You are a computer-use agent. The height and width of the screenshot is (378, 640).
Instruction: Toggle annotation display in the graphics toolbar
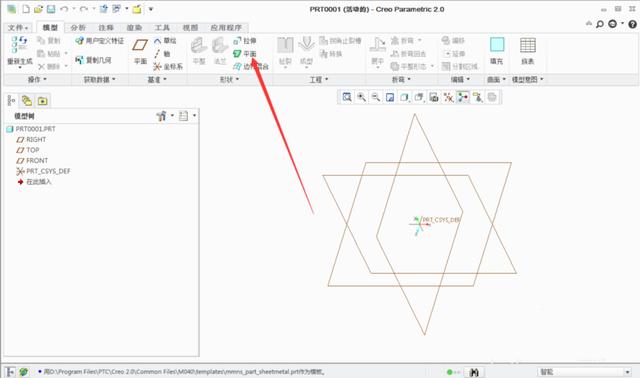tap(478, 97)
